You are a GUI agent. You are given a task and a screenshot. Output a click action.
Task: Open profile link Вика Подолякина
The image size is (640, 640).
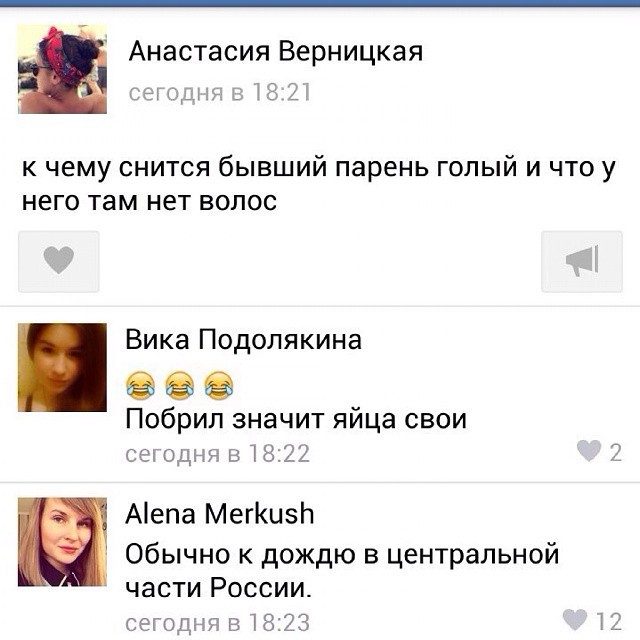pos(243,340)
